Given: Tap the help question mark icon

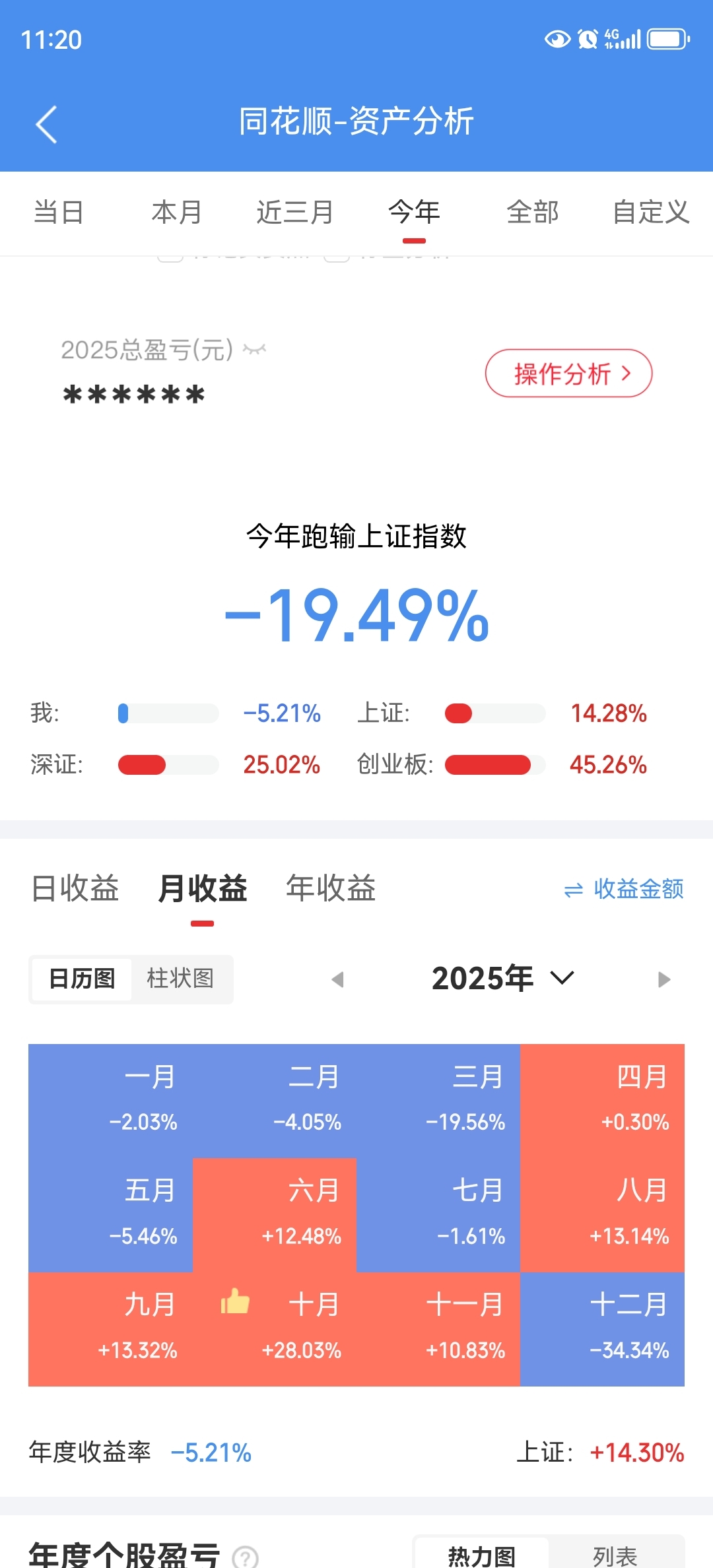Looking at the screenshot, I should (x=246, y=1557).
